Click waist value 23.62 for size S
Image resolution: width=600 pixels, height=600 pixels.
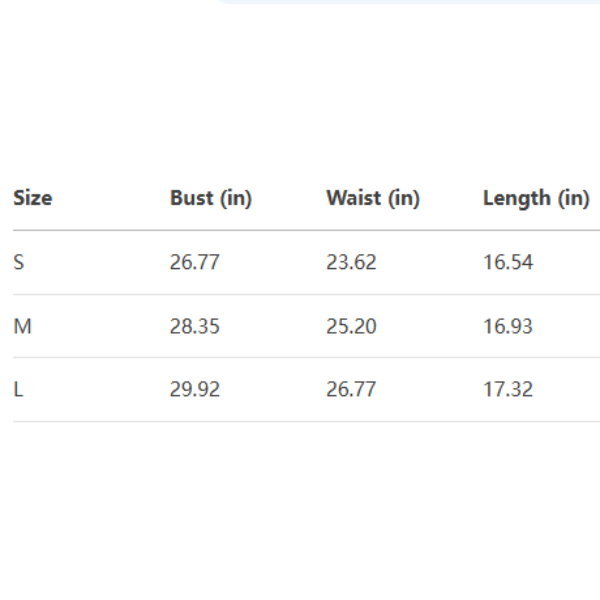351,263
